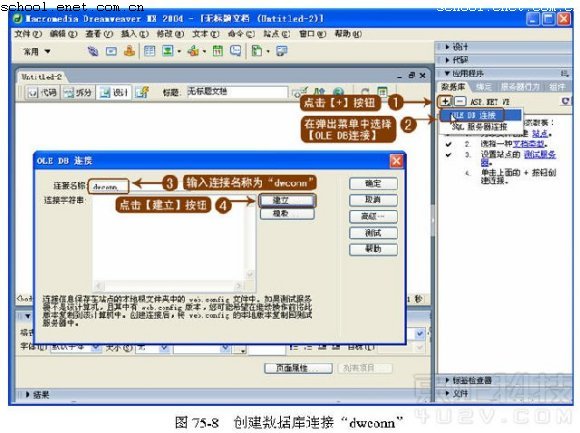The image size is (580, 433).
Task: Click the 取消 button
Action: coord(373,200)
